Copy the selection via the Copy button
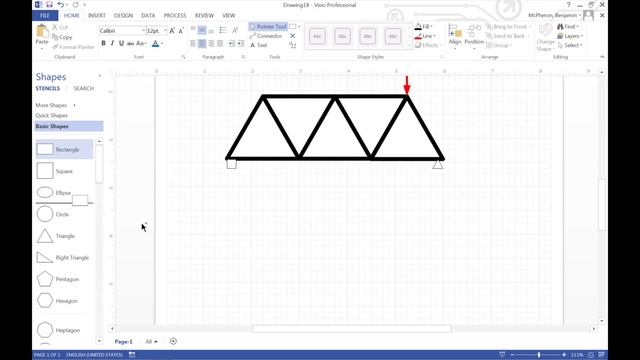Image resolution: width=640 pixels, height=360 pixels. coord(62,37)
